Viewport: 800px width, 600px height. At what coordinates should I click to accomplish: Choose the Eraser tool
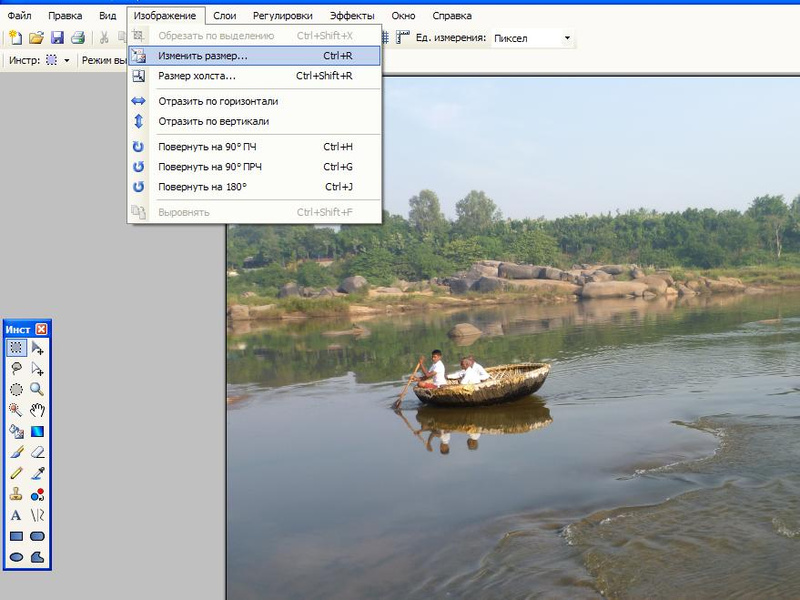click(37, 452)
